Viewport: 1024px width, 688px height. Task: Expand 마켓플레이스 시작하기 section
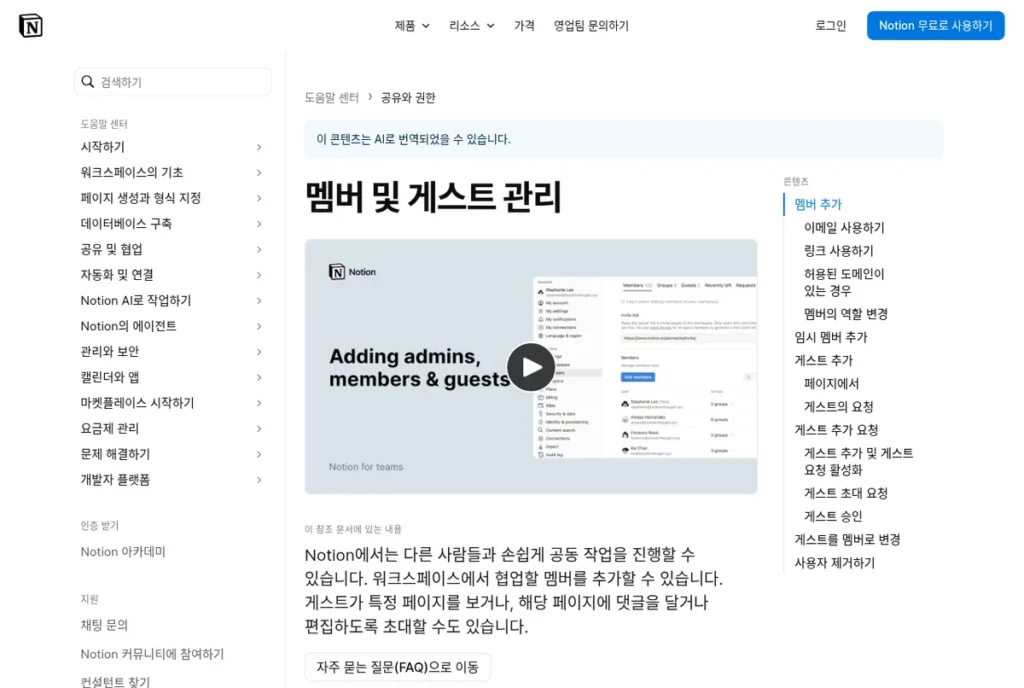pos(171,403)
